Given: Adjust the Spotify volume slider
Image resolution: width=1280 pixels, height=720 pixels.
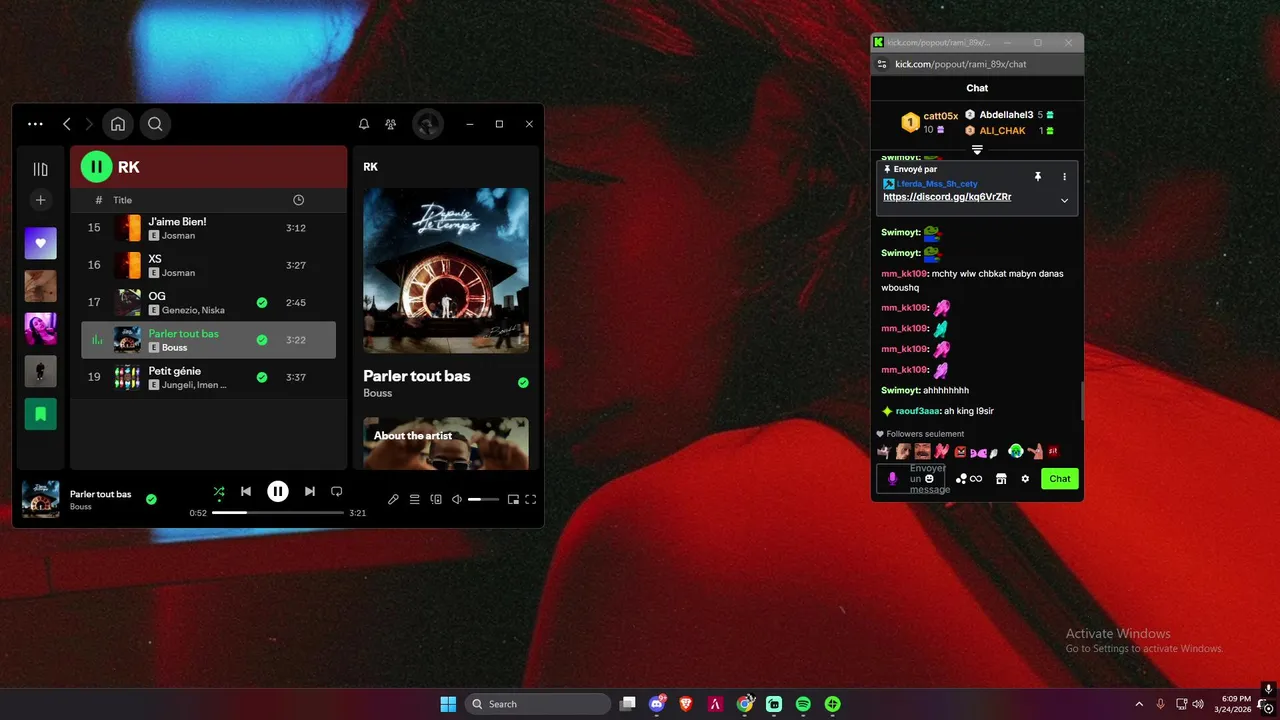Looking at the screenshot, I should pos(483,499).
